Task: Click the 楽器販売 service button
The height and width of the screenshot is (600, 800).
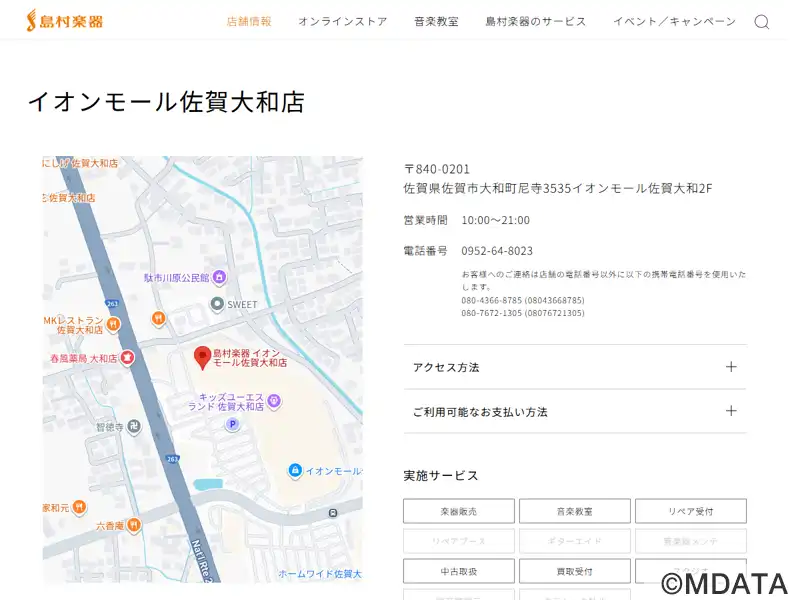Action: pos(459,511)
